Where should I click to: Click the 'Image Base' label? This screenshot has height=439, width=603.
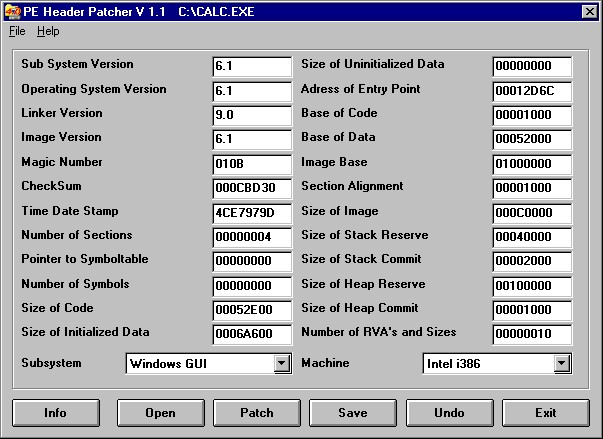tap(334, 162)
